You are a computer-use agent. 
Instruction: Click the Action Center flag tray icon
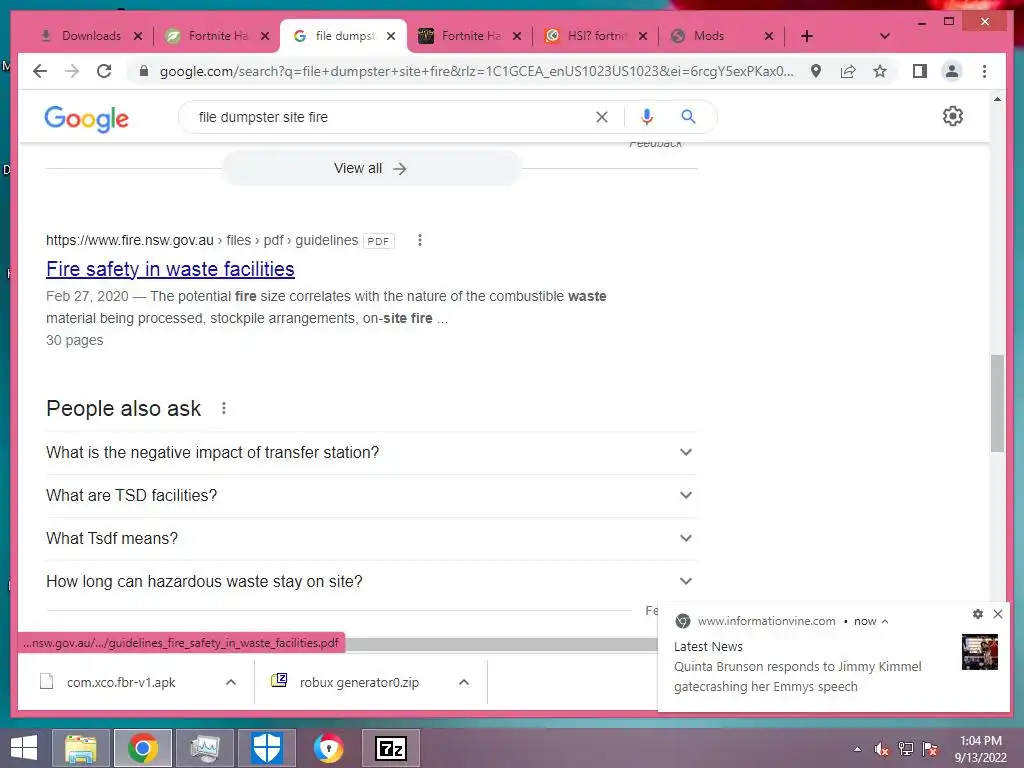point(930,749)
